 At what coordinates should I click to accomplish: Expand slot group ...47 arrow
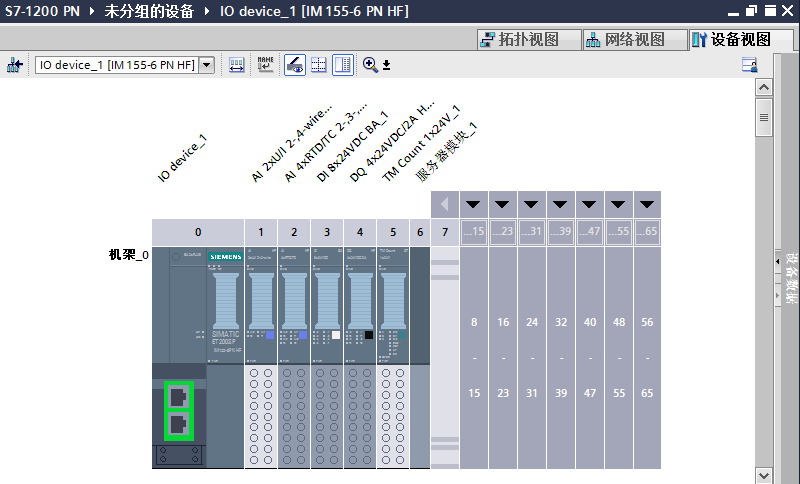[590, 205]
